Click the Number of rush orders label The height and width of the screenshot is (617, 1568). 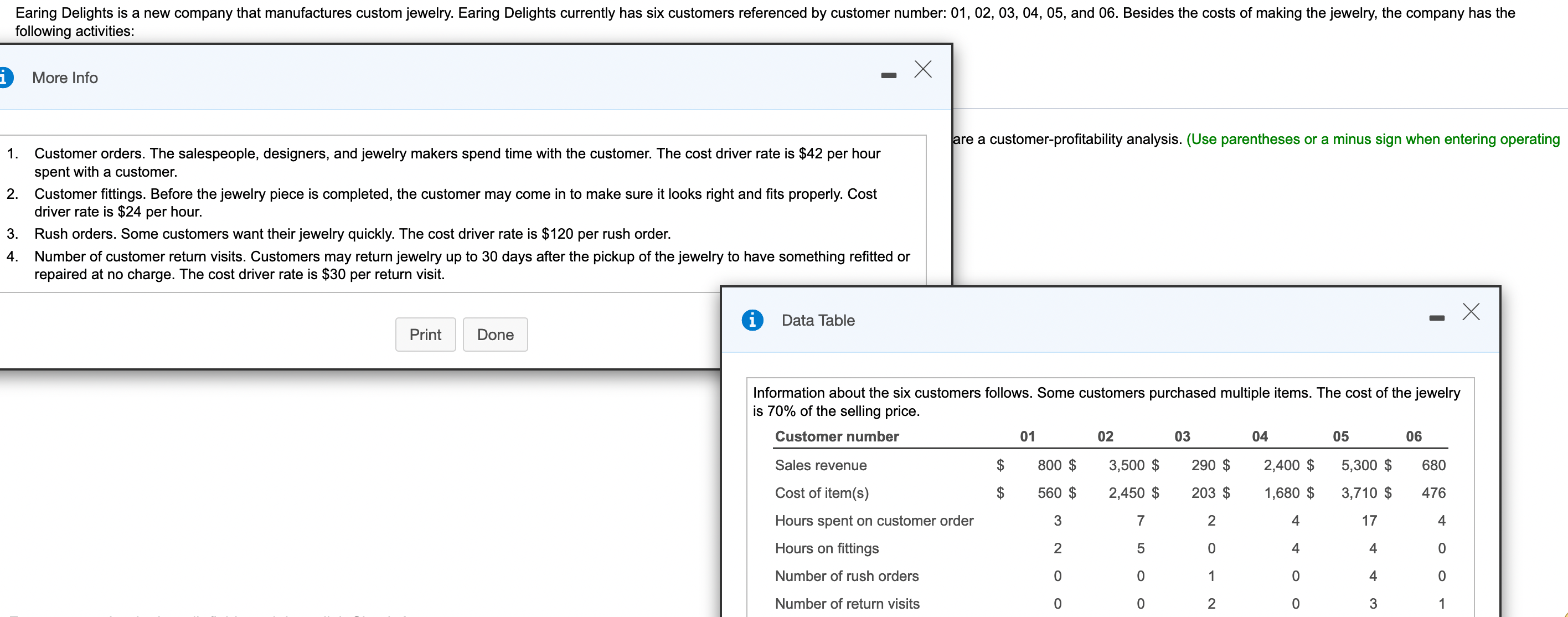pyautogui.click(x=846, y=575)
